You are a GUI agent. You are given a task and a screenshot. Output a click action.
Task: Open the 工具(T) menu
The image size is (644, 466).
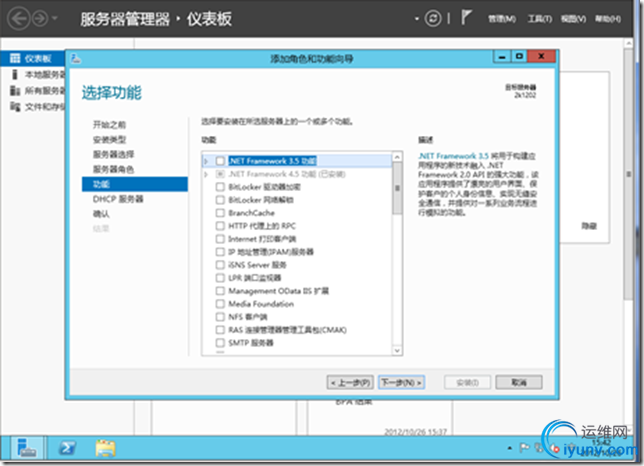tap(539, 18)
